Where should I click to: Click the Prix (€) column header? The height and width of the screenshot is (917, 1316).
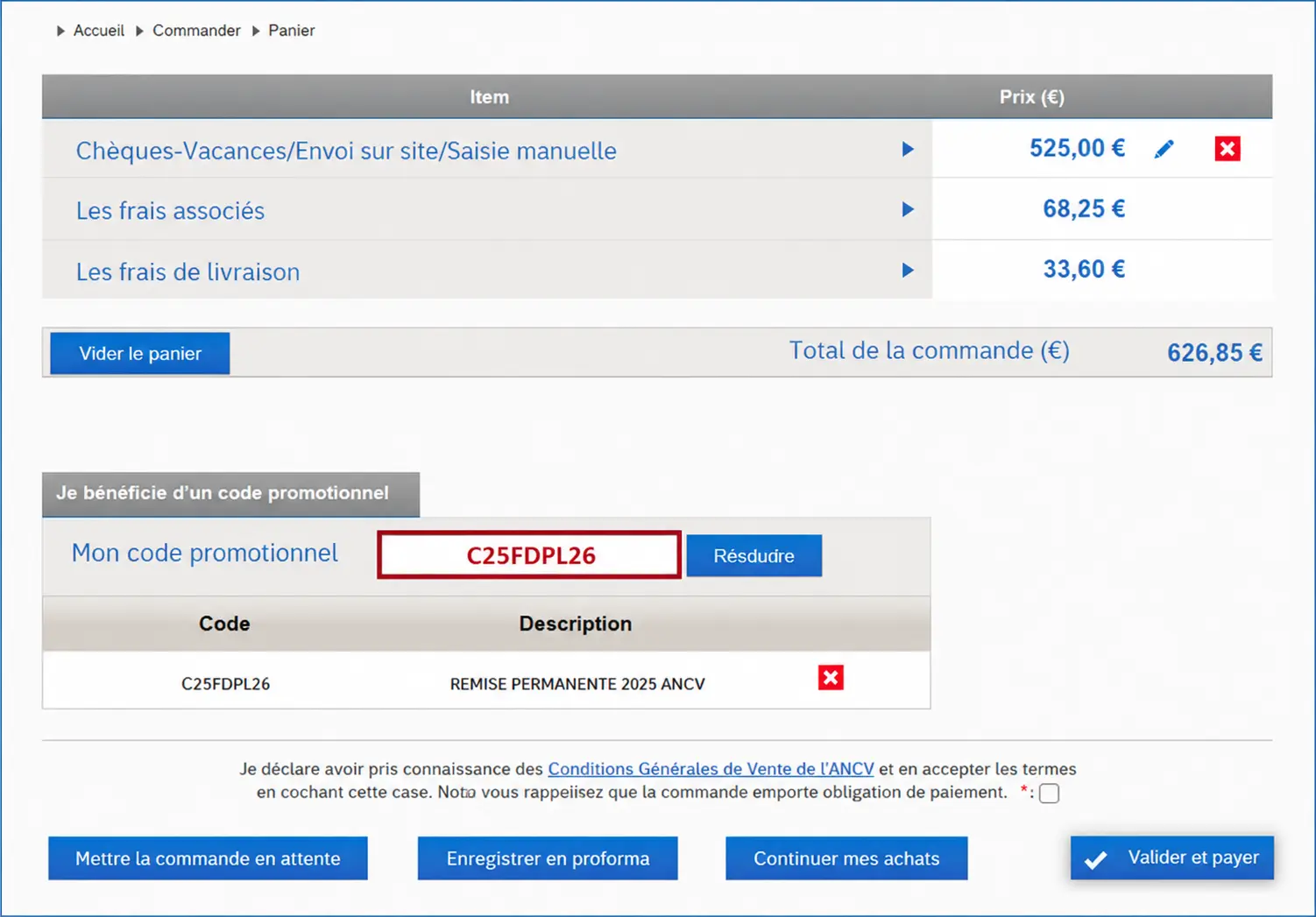click(1032, 97)
